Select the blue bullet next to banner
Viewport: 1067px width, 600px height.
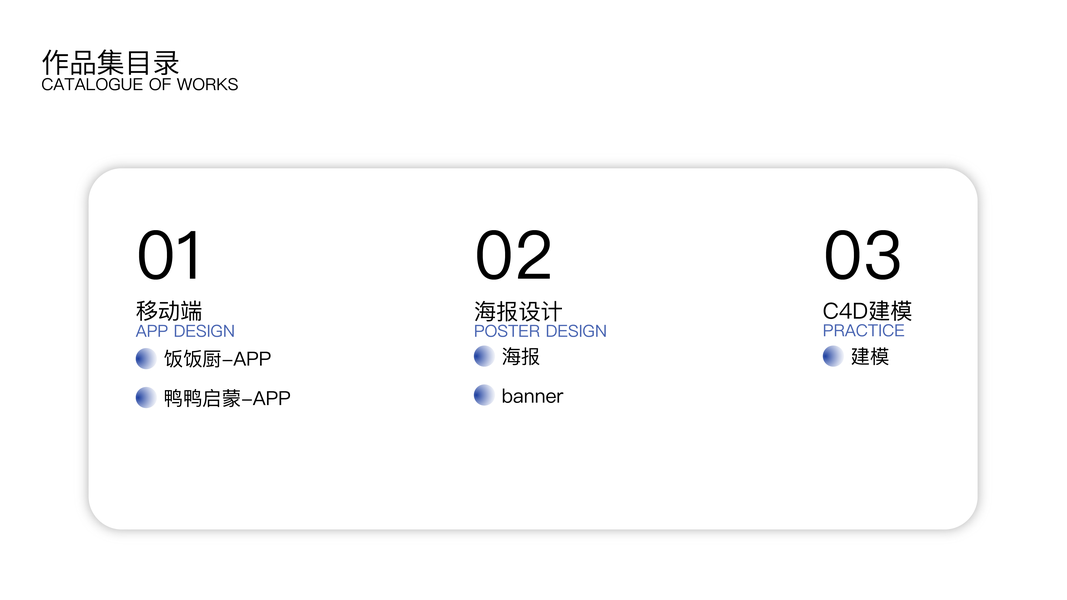484,396
